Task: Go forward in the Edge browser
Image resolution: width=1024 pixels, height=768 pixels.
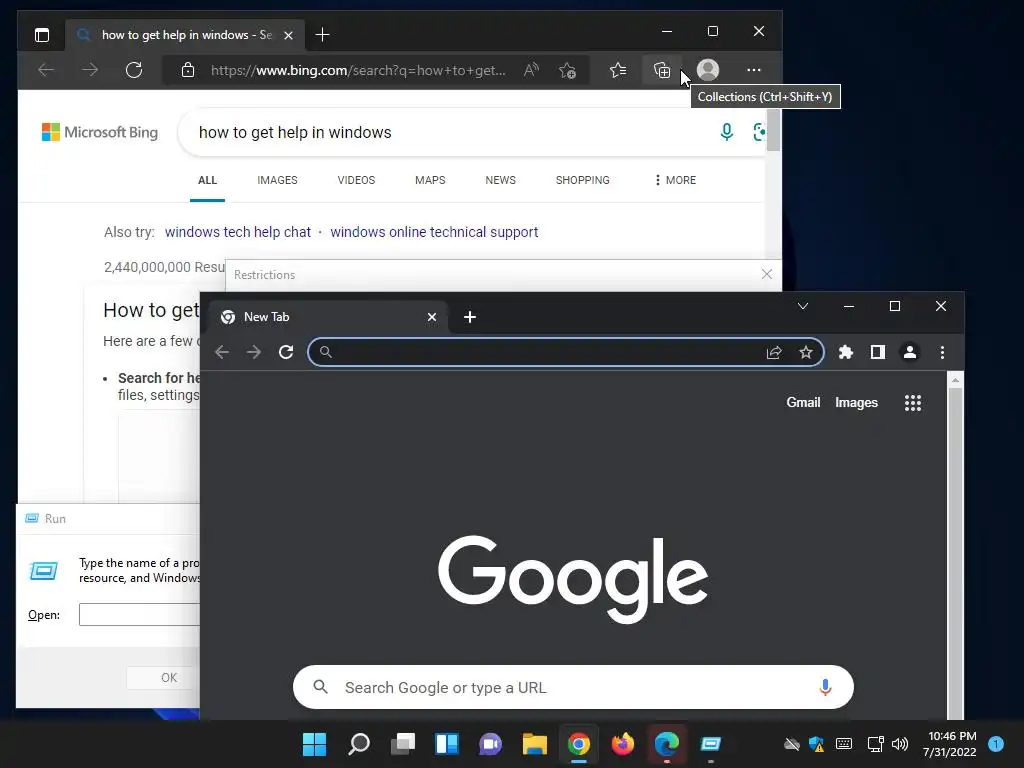Action: coord(90,70)
